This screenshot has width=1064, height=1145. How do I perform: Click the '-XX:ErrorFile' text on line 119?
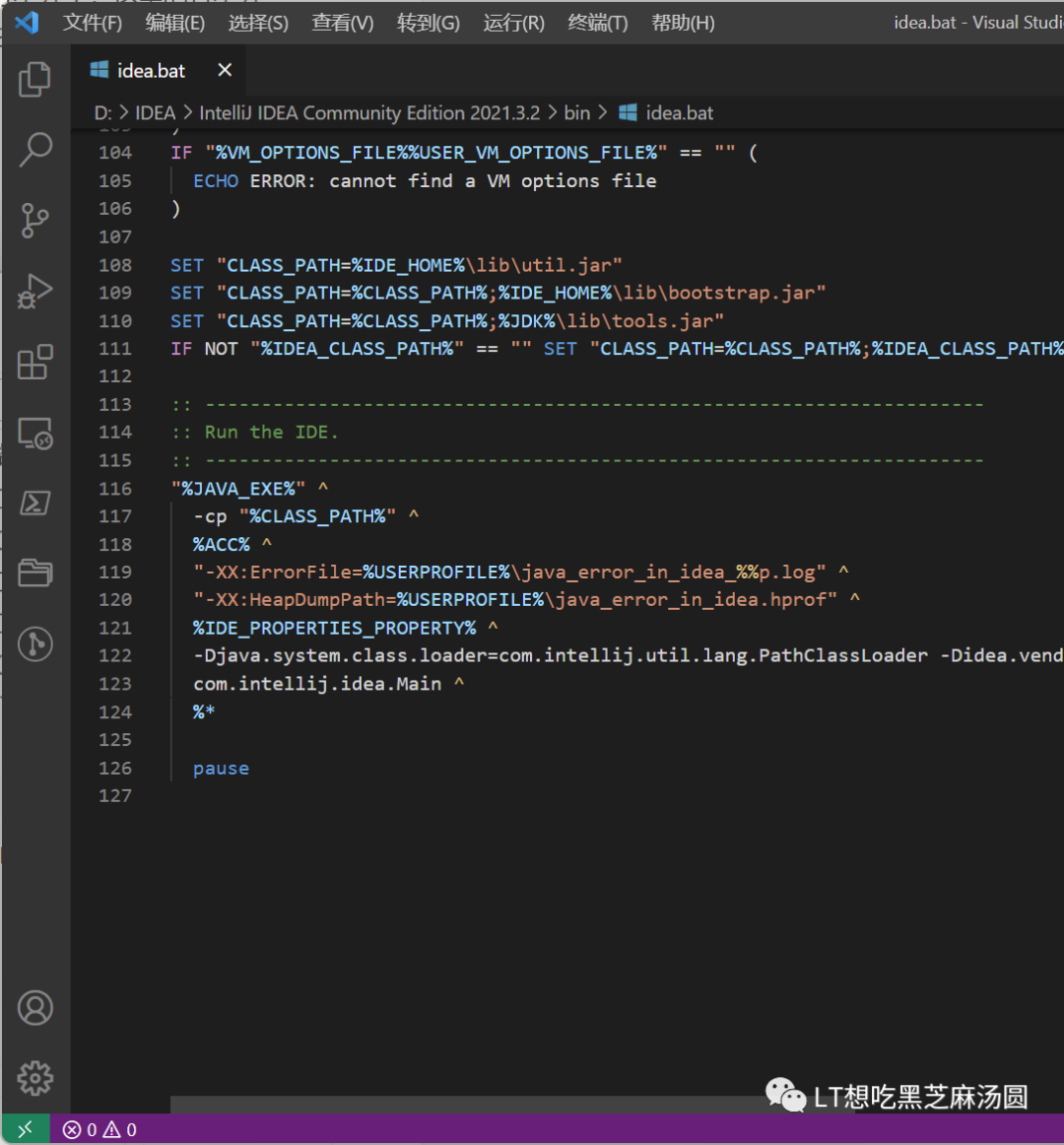(x=278, y=572)
